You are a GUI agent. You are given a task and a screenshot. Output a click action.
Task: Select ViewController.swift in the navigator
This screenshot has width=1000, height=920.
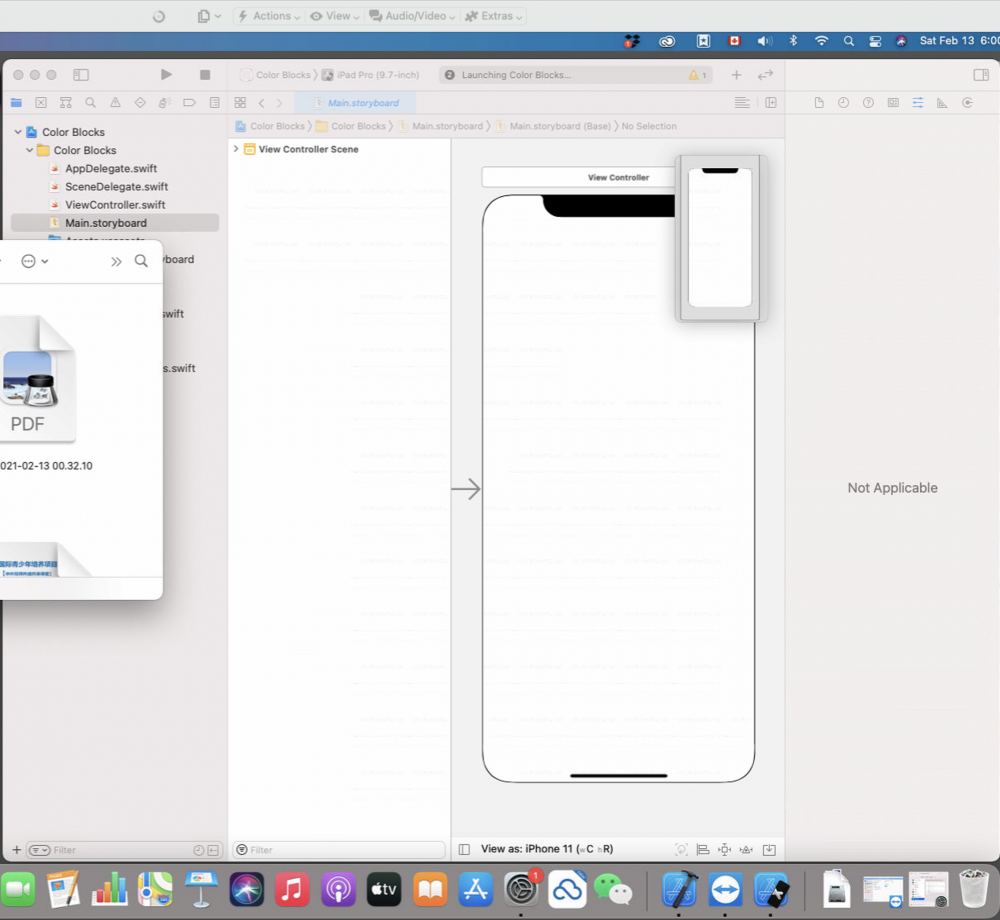pos(115,205)
